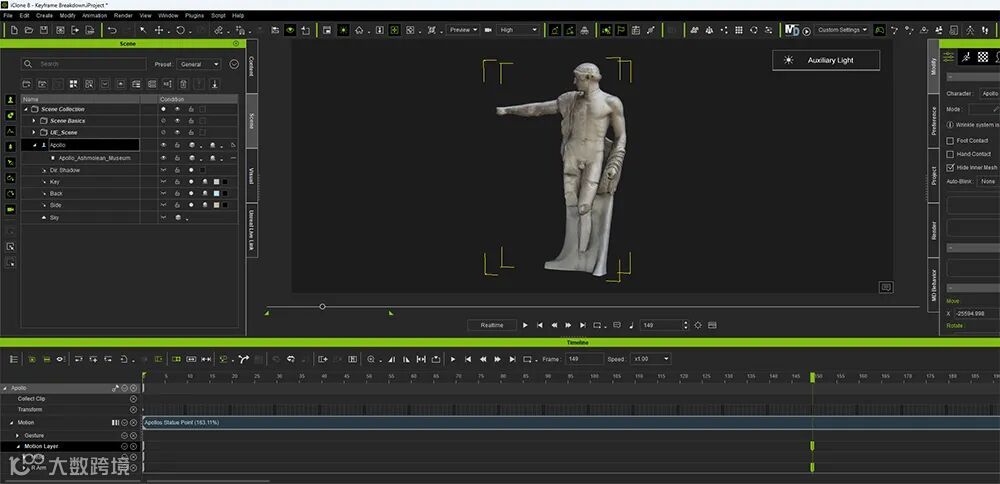The width and height of the screenshot is (1000, 484).
Task: Open the Preset General dropdown
Action: coord(200,64)
